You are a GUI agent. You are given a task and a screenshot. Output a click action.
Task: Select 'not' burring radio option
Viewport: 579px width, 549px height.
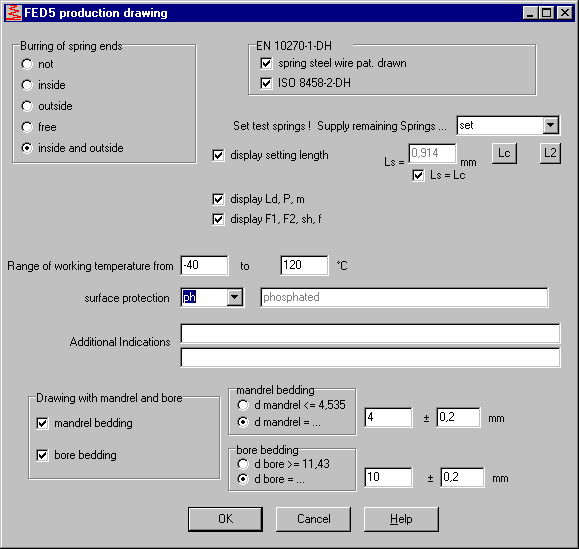tap(27, 64)
